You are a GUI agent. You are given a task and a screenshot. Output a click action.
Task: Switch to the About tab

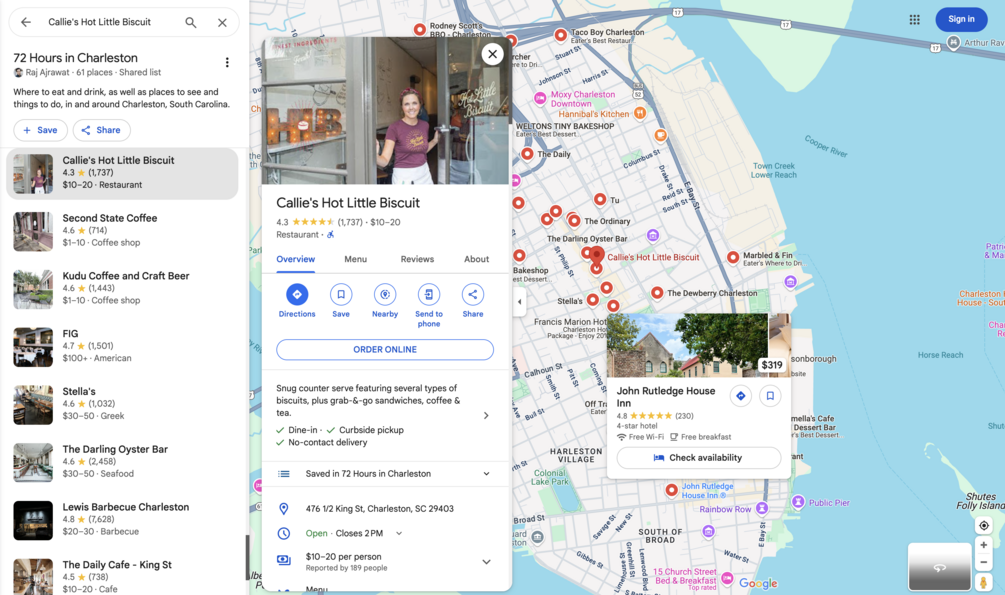click(476, 259)
